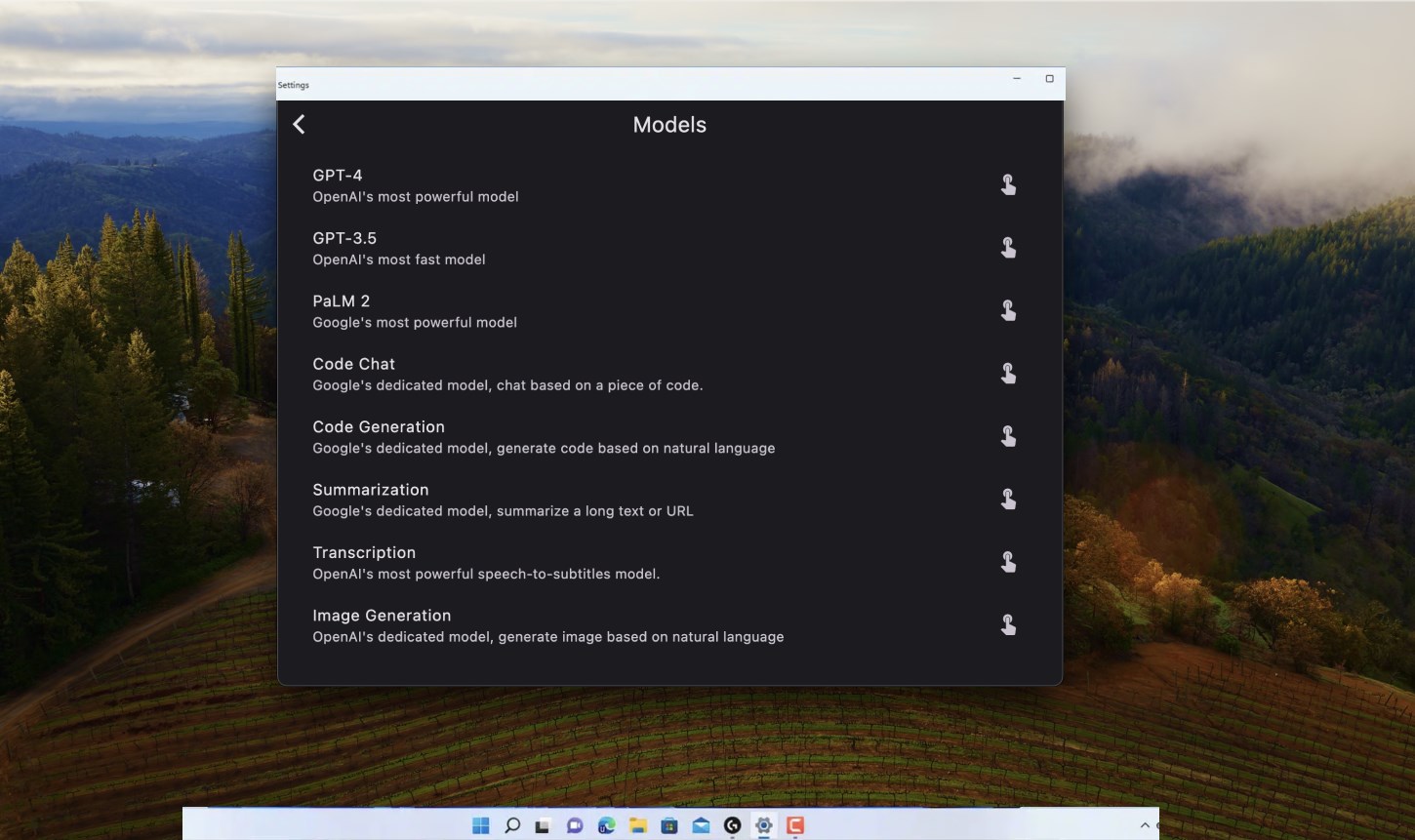The width and height of the screenshot is (1415, 840).
Task: Tap the hand icon for Summarization
Action: coord(1008,499)
